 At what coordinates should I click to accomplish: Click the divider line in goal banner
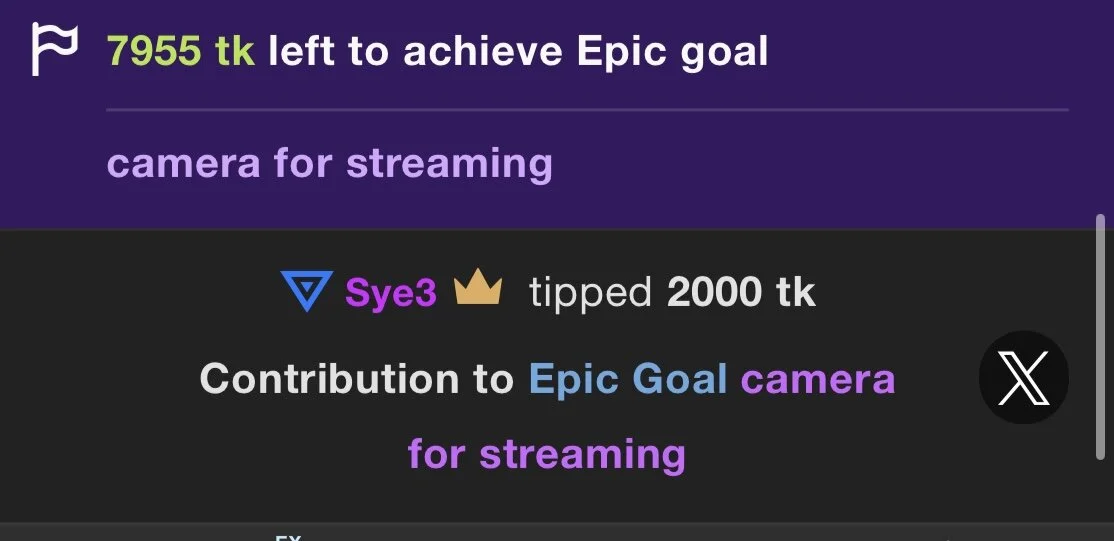pyautogui.click(x=586, y=109)
